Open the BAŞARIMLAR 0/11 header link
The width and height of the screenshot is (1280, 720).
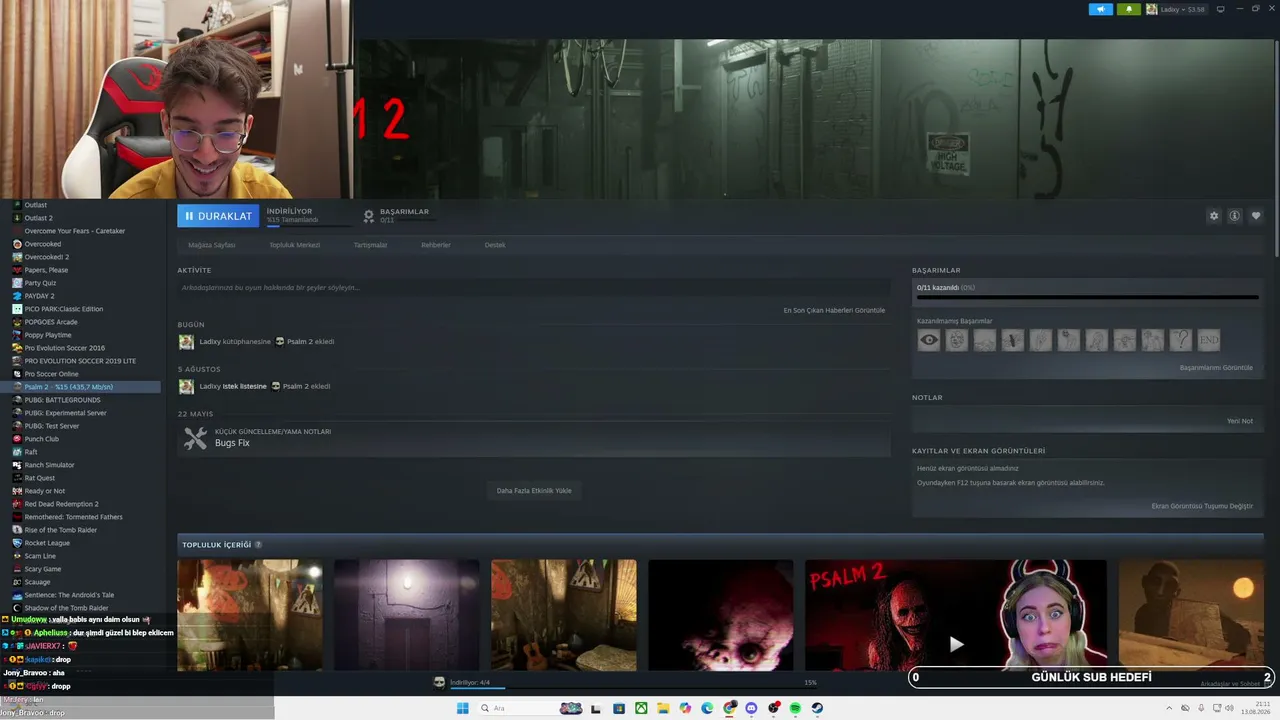click(396, 215)
